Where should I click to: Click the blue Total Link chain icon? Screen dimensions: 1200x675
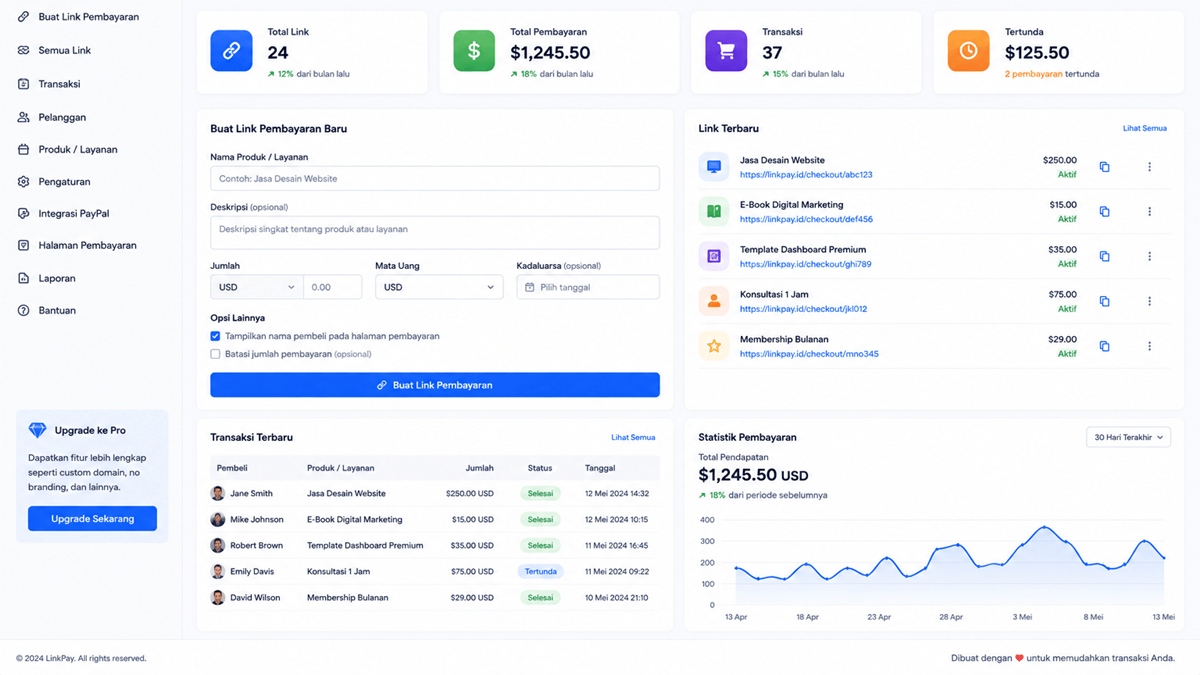coord(231,51)
